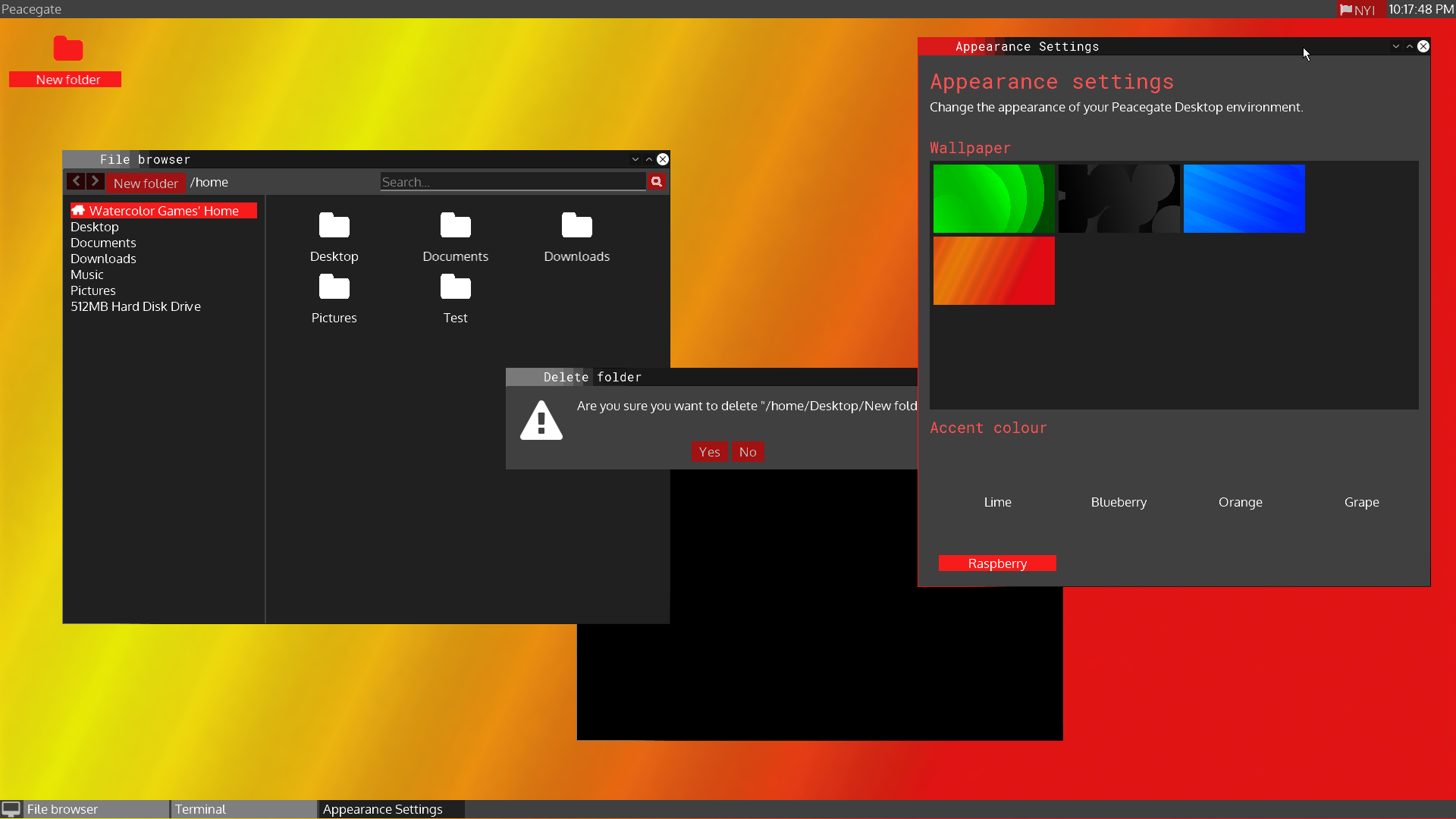Select Watercolor Games' Home in sidebar

[x=164, y=211]
